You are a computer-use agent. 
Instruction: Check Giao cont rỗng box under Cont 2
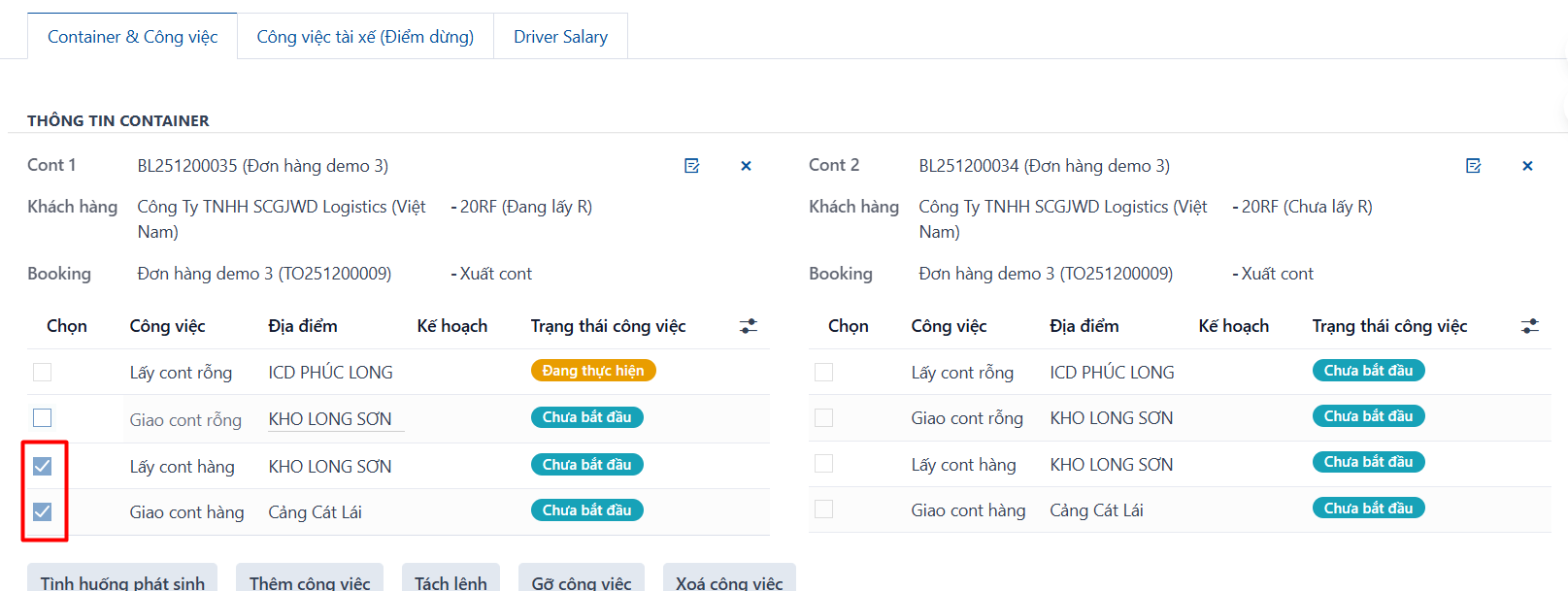[x=823, y=417]
